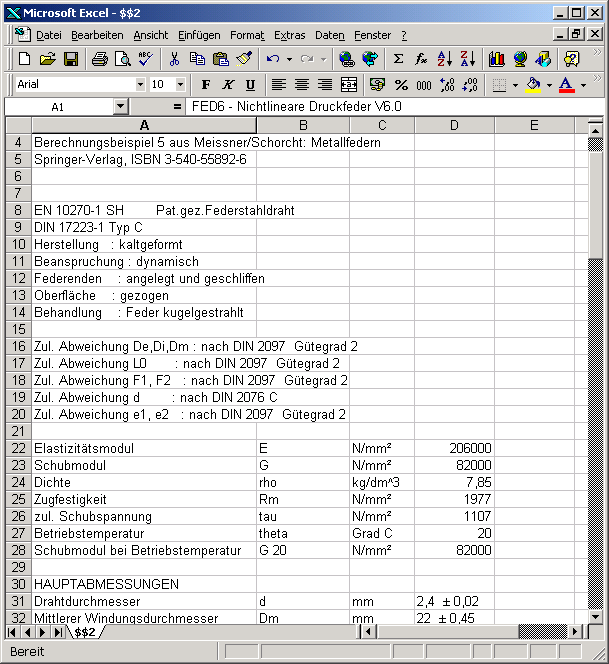Apply currency style icon
The width and height of the screenshot is (609, 664).
pos(377,85)
